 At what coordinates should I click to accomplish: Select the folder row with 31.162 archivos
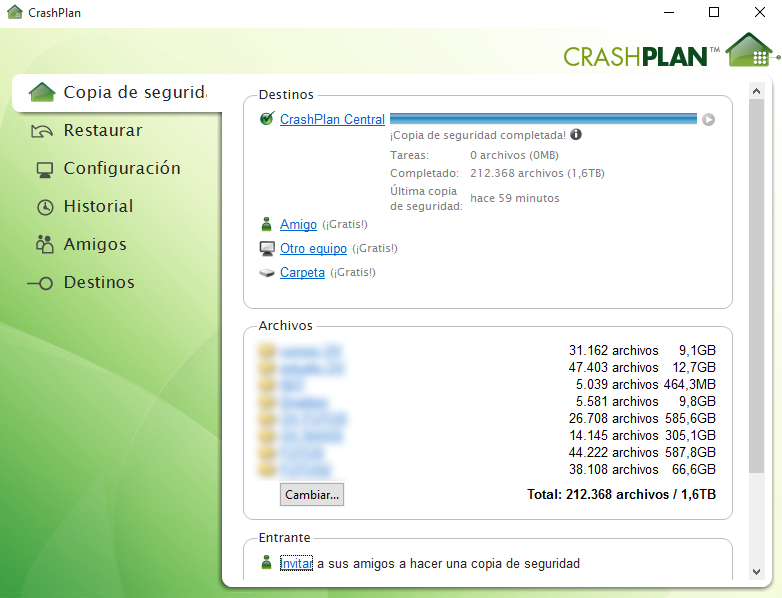[487, 351]
